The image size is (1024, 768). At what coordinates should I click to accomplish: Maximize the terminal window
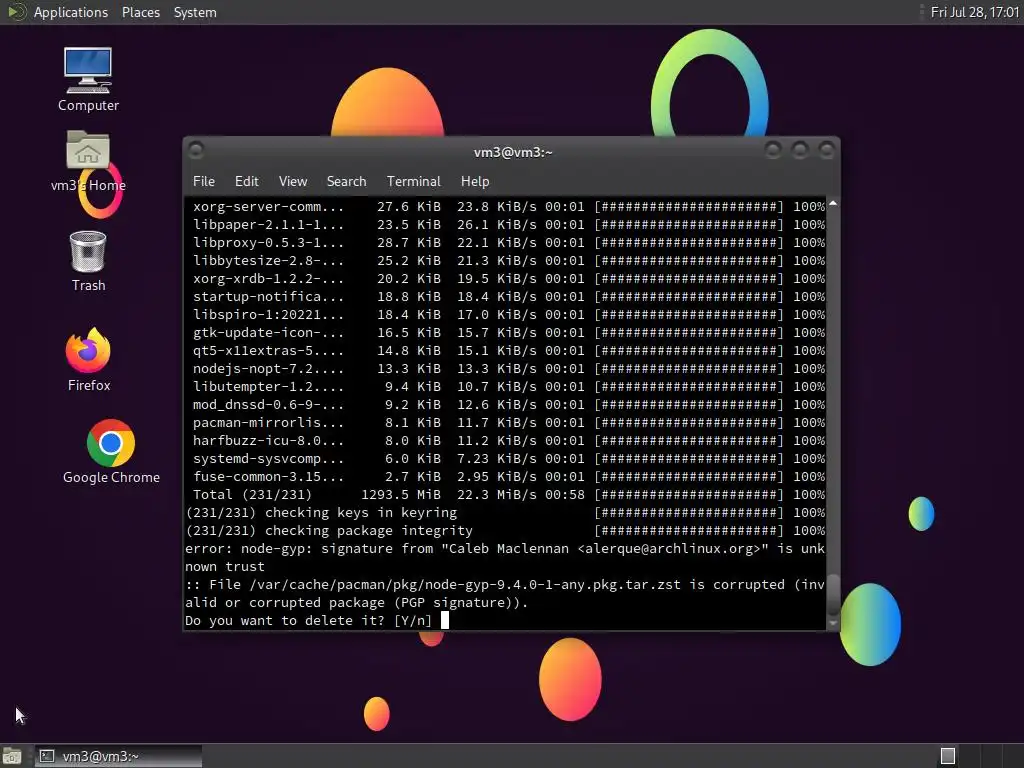click(x=799, y=151)
